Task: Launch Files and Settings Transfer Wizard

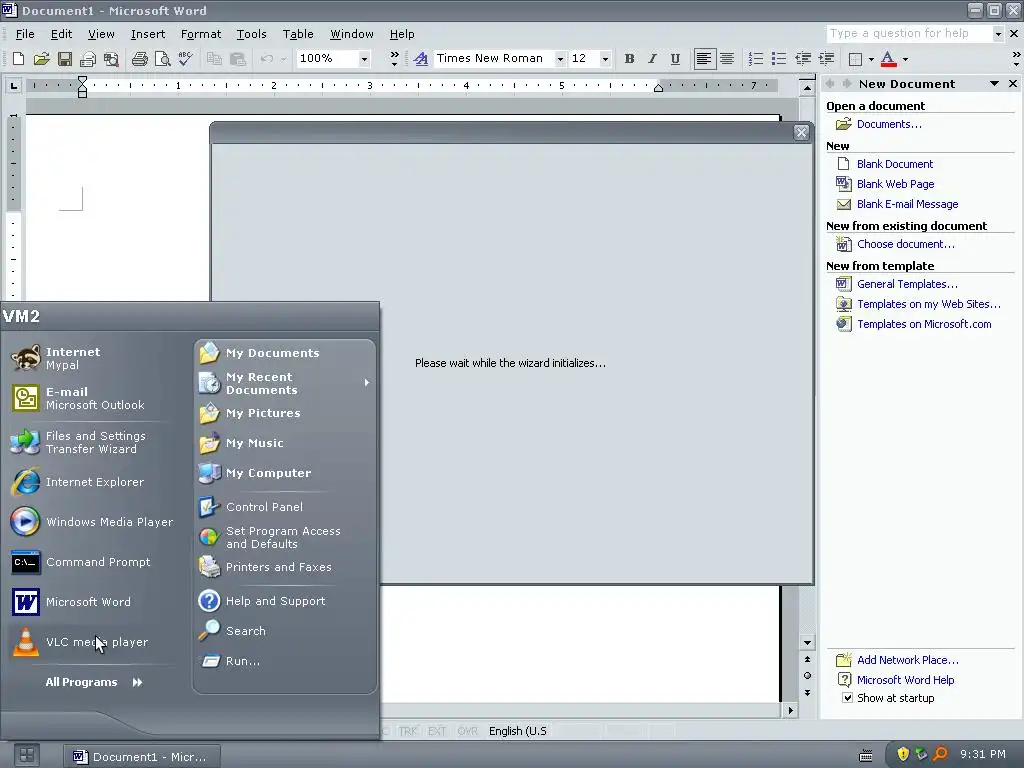Action: [x=93, y=442]
